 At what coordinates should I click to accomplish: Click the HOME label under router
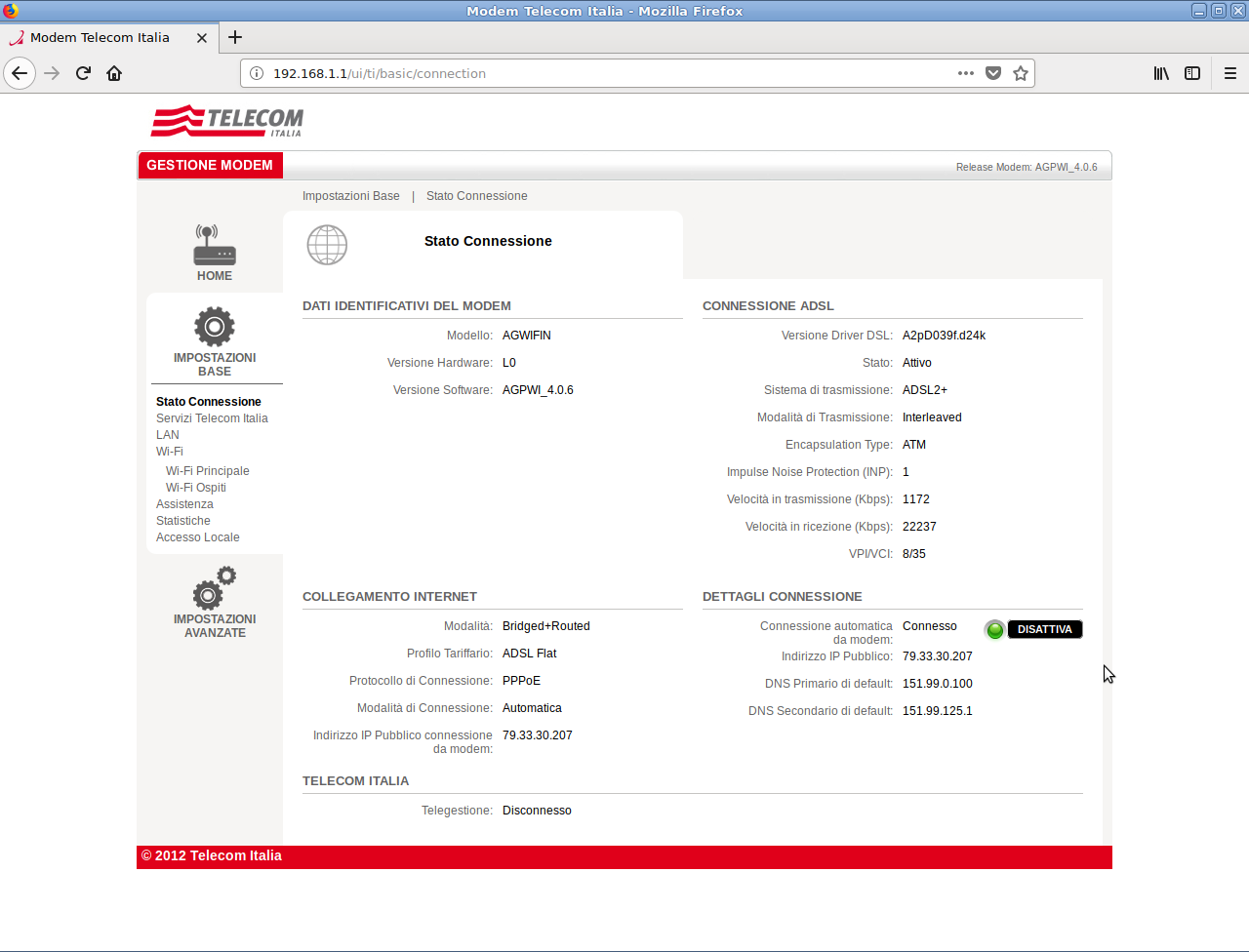(x=215, y=276)
